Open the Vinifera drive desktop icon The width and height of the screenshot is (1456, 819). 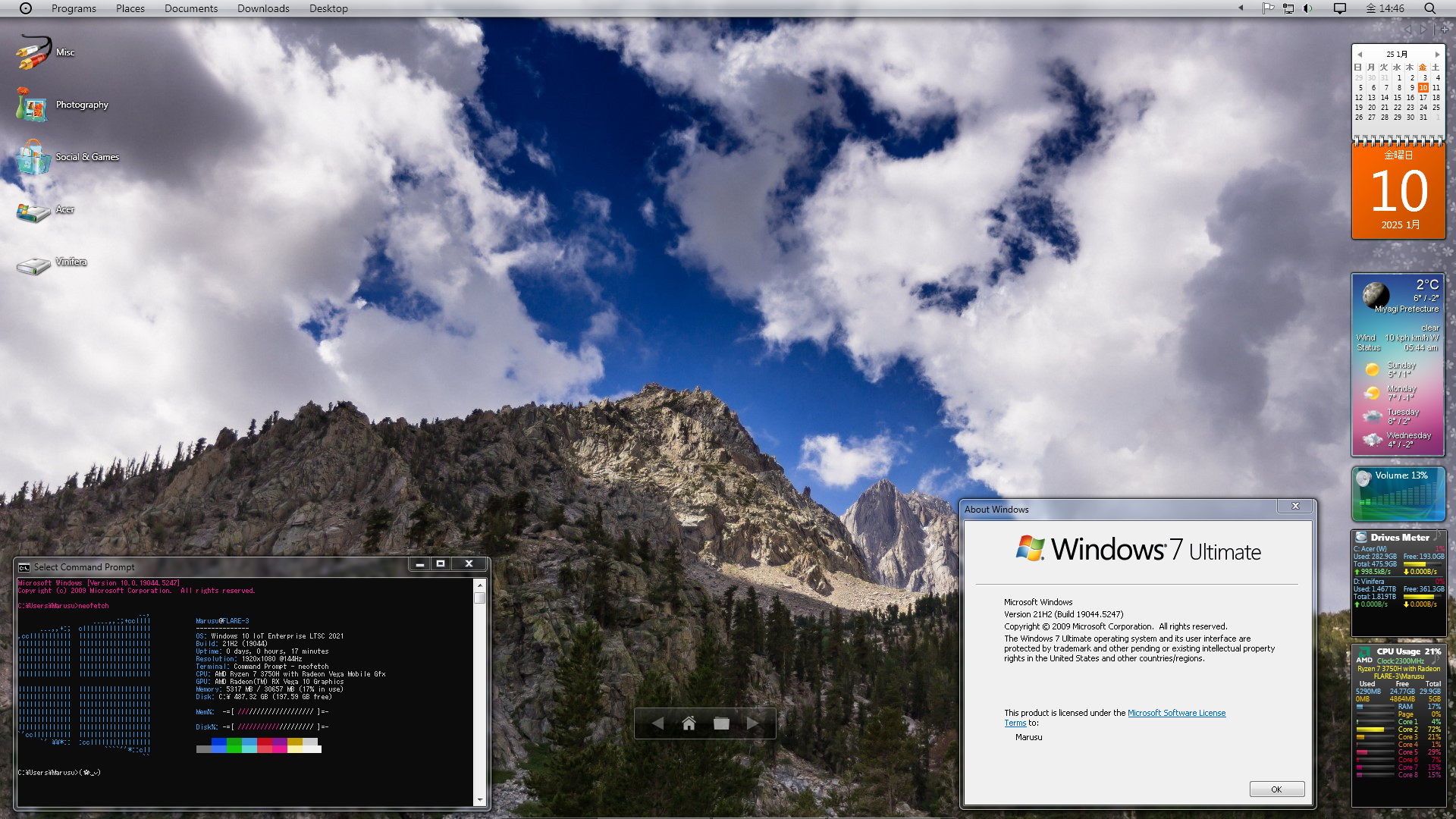pyautogui.click(x=52, y=263)
